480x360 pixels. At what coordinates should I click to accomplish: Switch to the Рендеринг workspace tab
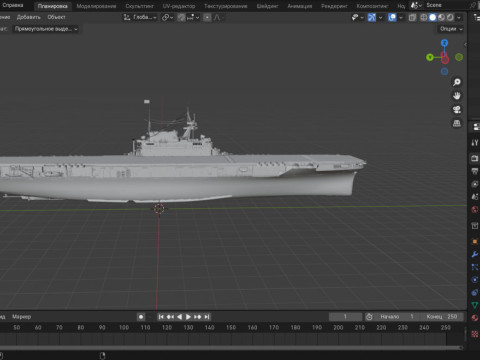point(334,6)
